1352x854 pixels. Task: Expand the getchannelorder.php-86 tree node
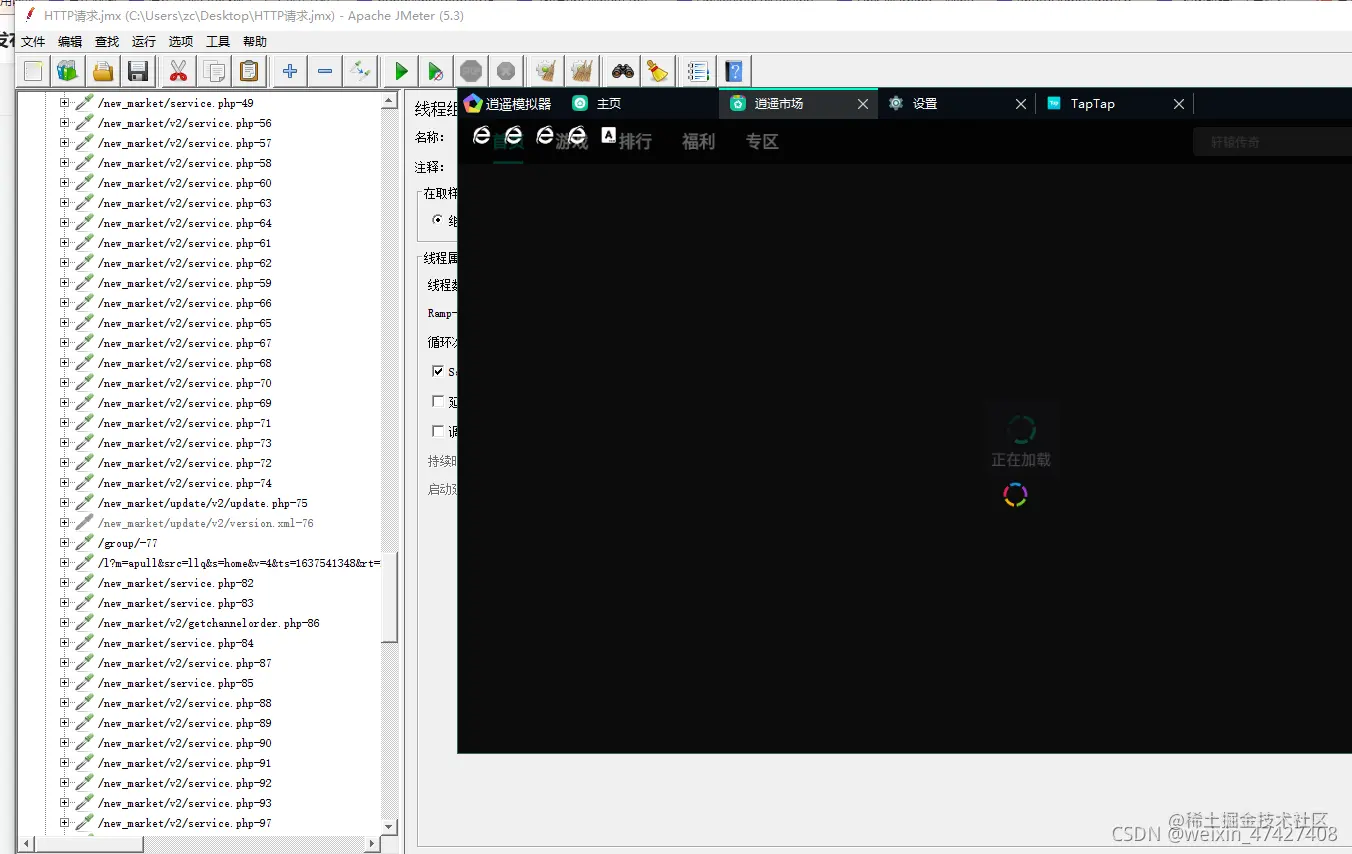[65, 623]
